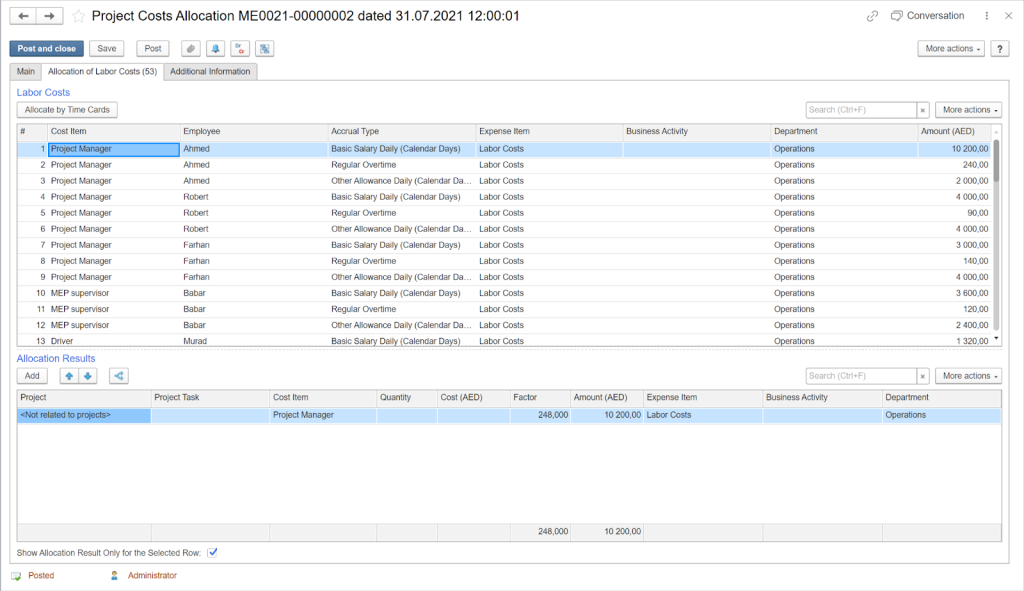This screenshot has height=591, width=1024.
Task: Clear the Allocation Results search field
Action: click(923, 376)
